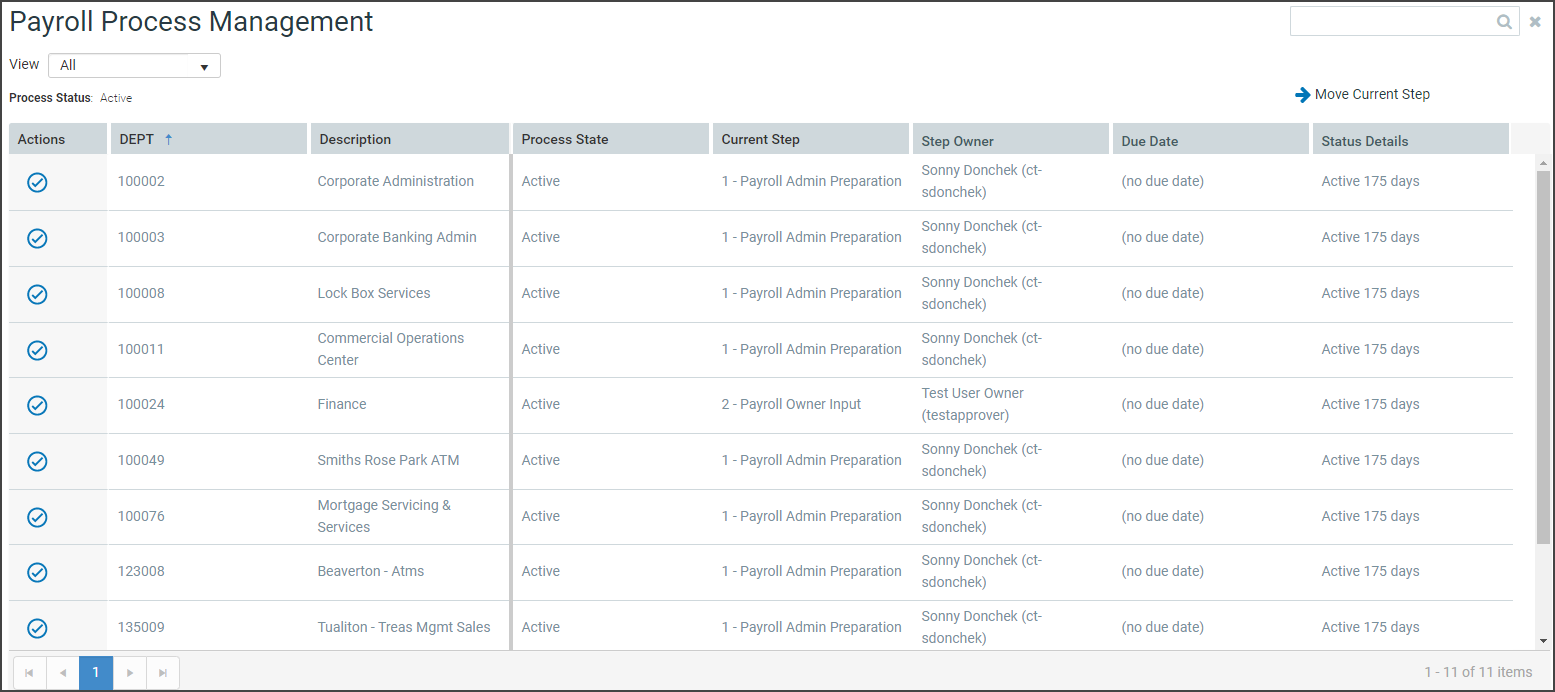The image size is (1555, 692).
Task: Click department number 100008
Action: 141,293
